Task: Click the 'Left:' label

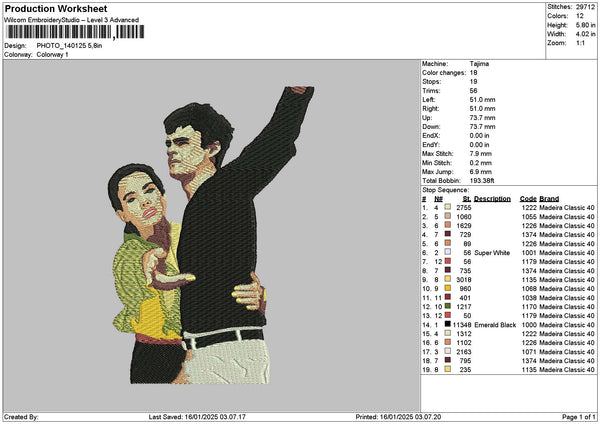Action: point(429,99)
